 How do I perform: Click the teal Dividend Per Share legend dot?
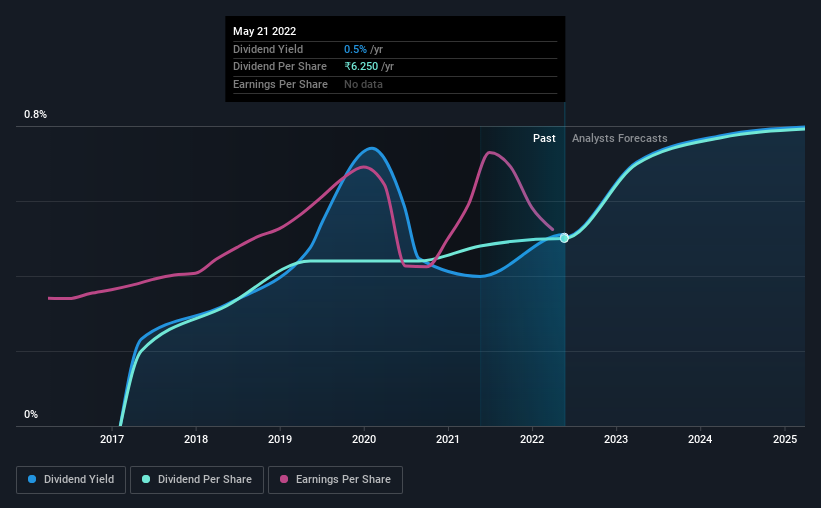tap(146, 479)
